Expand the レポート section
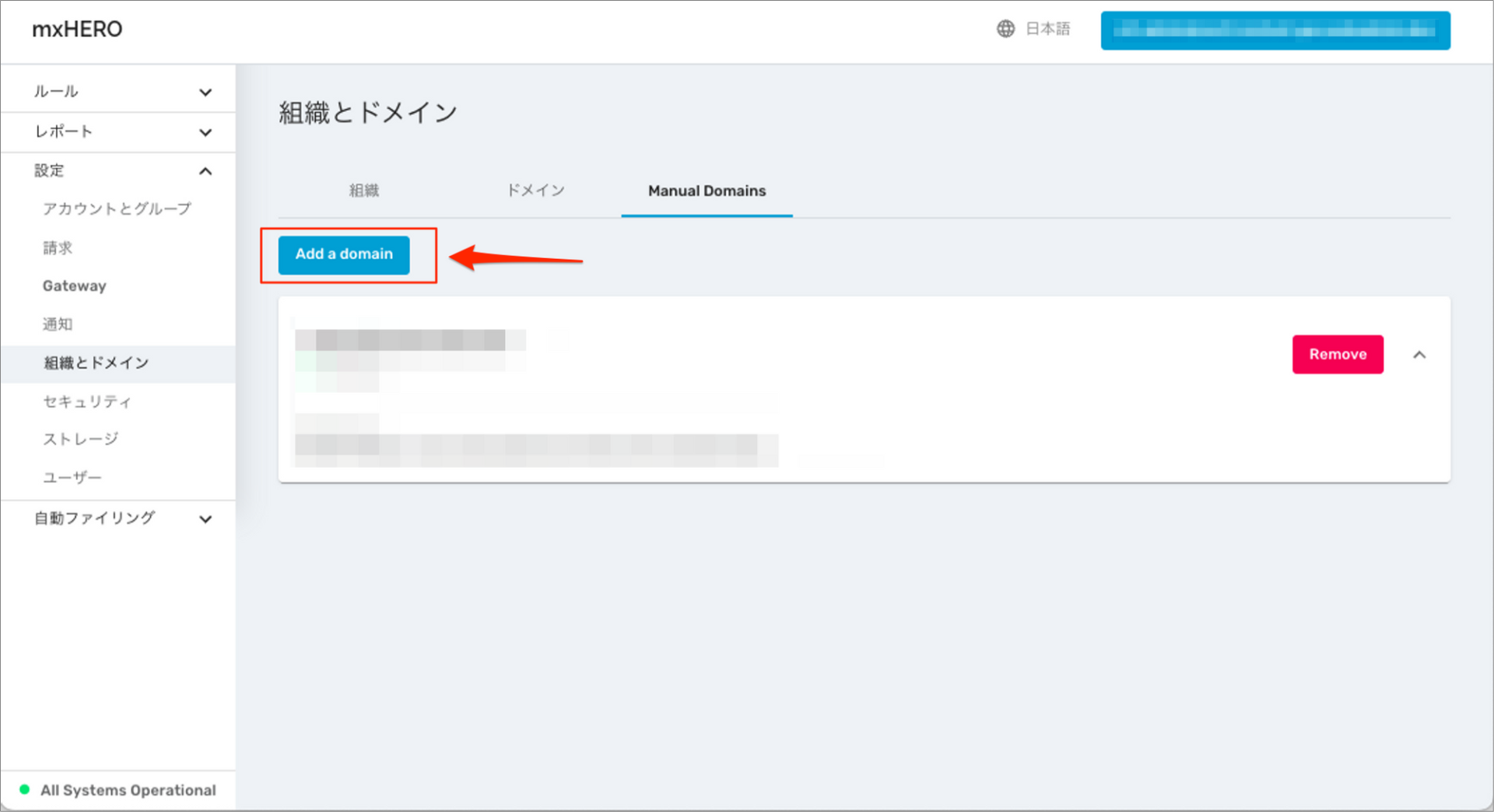This screenshot has height=812, width=1494. click(x=118, y=131)
